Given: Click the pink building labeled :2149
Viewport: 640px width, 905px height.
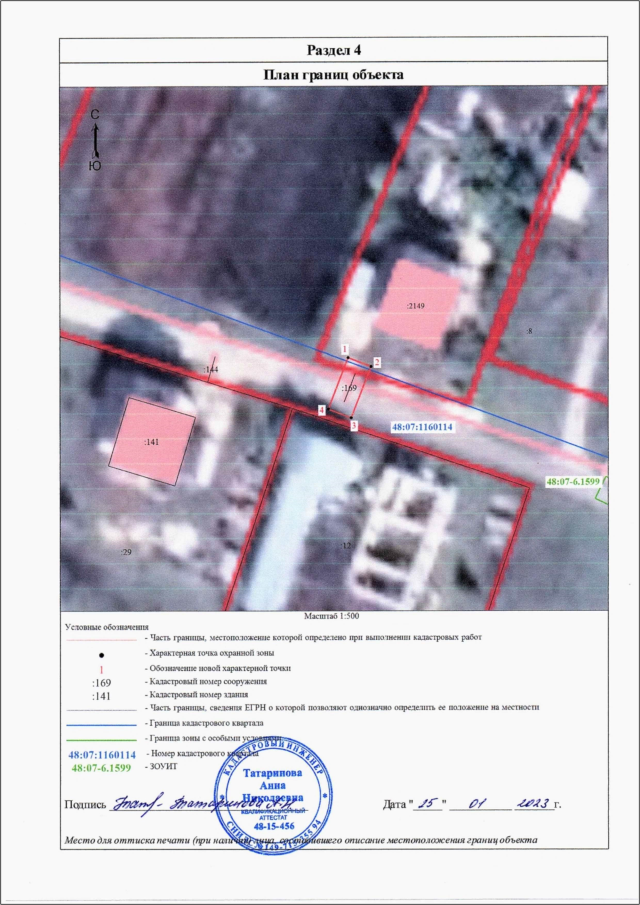Looking at the screenshot, I should 417,305.
